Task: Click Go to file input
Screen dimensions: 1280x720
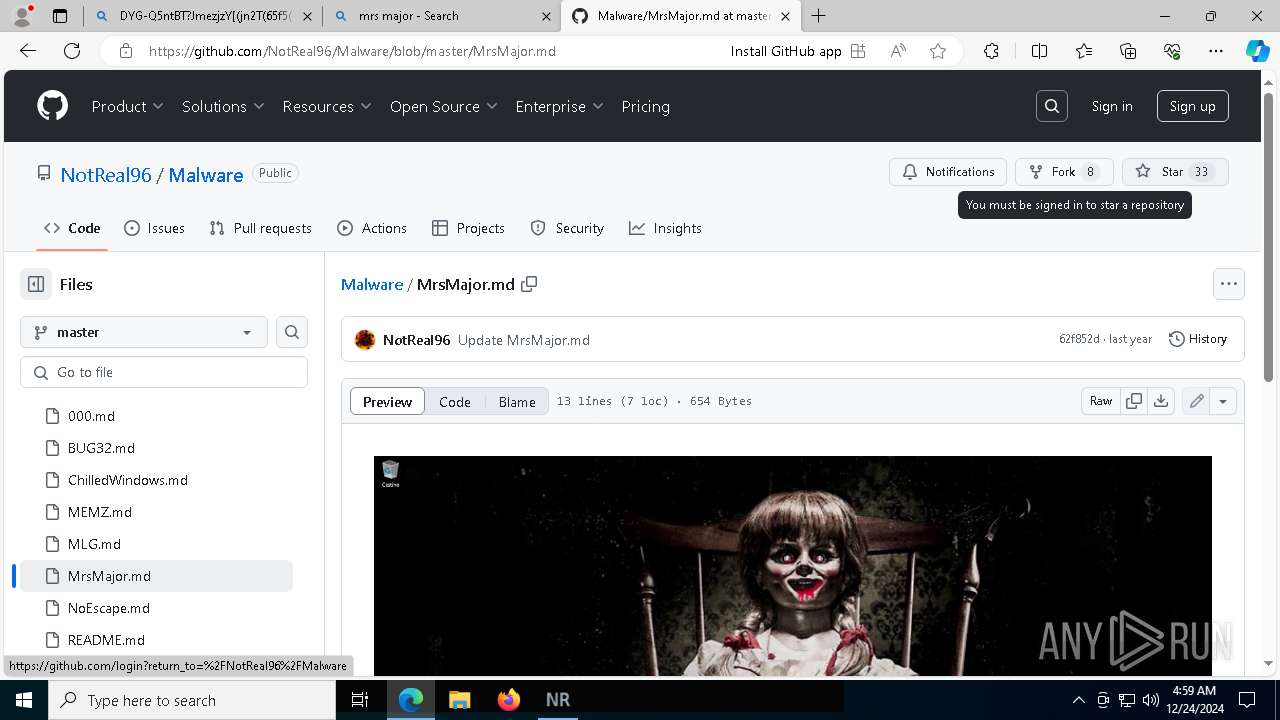Action: point(164,372)
